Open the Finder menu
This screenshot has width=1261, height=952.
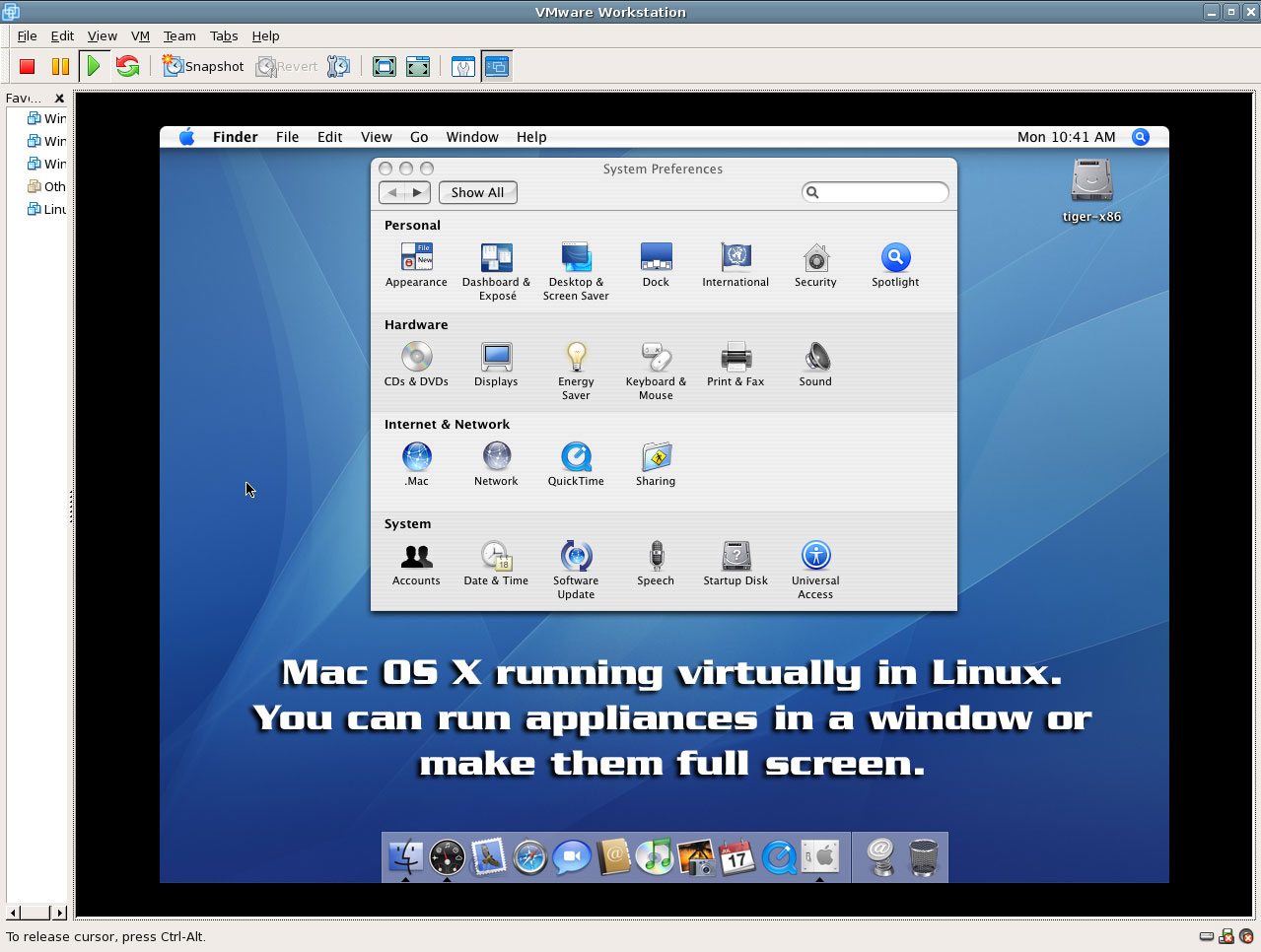(236, 137)
